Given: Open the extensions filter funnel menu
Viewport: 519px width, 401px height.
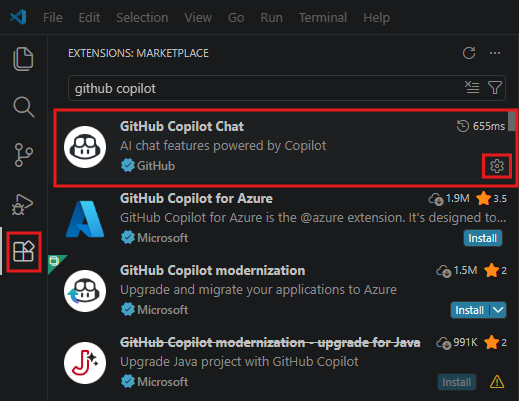Looking at the screenshot, I should 495,88.
